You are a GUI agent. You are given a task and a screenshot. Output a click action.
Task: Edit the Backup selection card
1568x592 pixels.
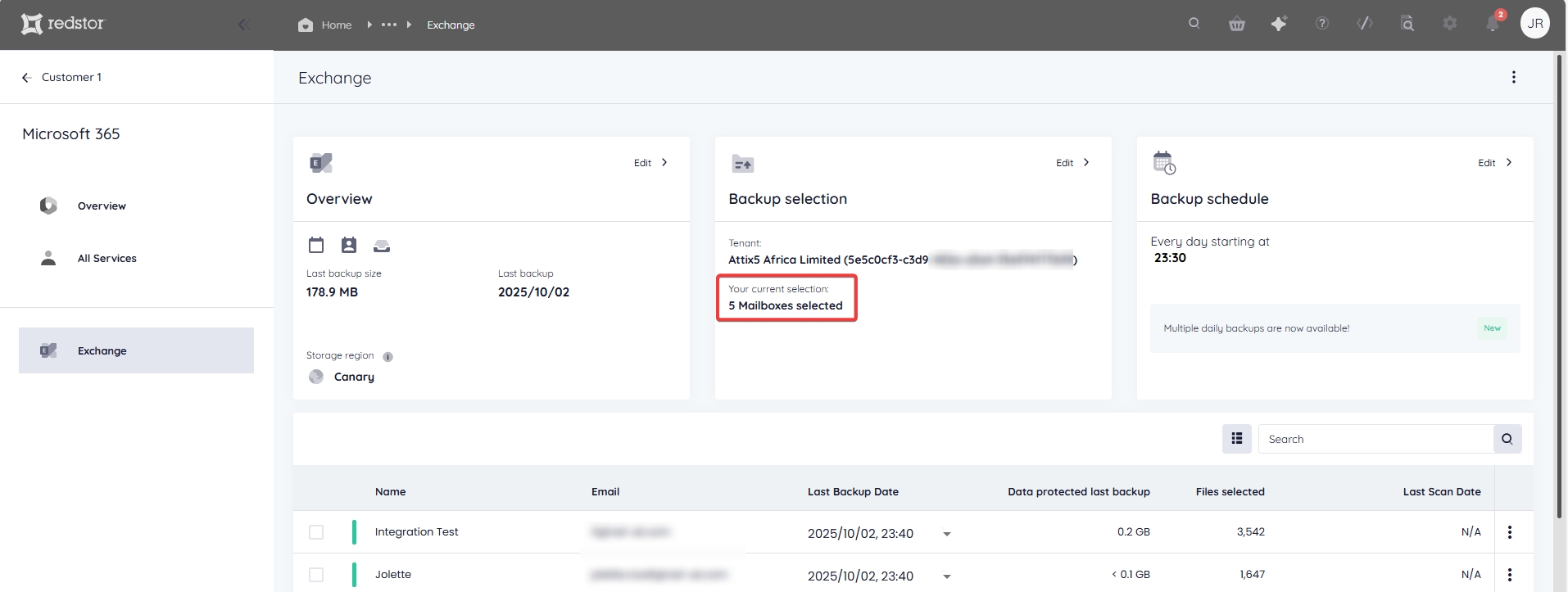pos(1073,163)
